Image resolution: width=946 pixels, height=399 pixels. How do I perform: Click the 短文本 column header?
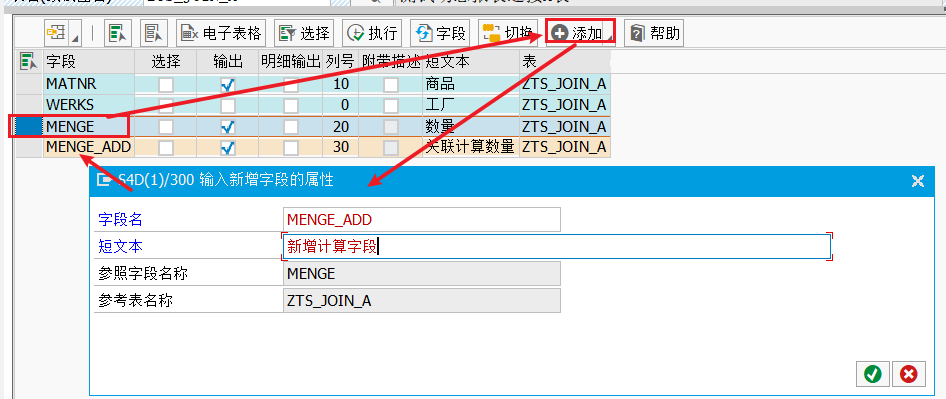[471, 62]
